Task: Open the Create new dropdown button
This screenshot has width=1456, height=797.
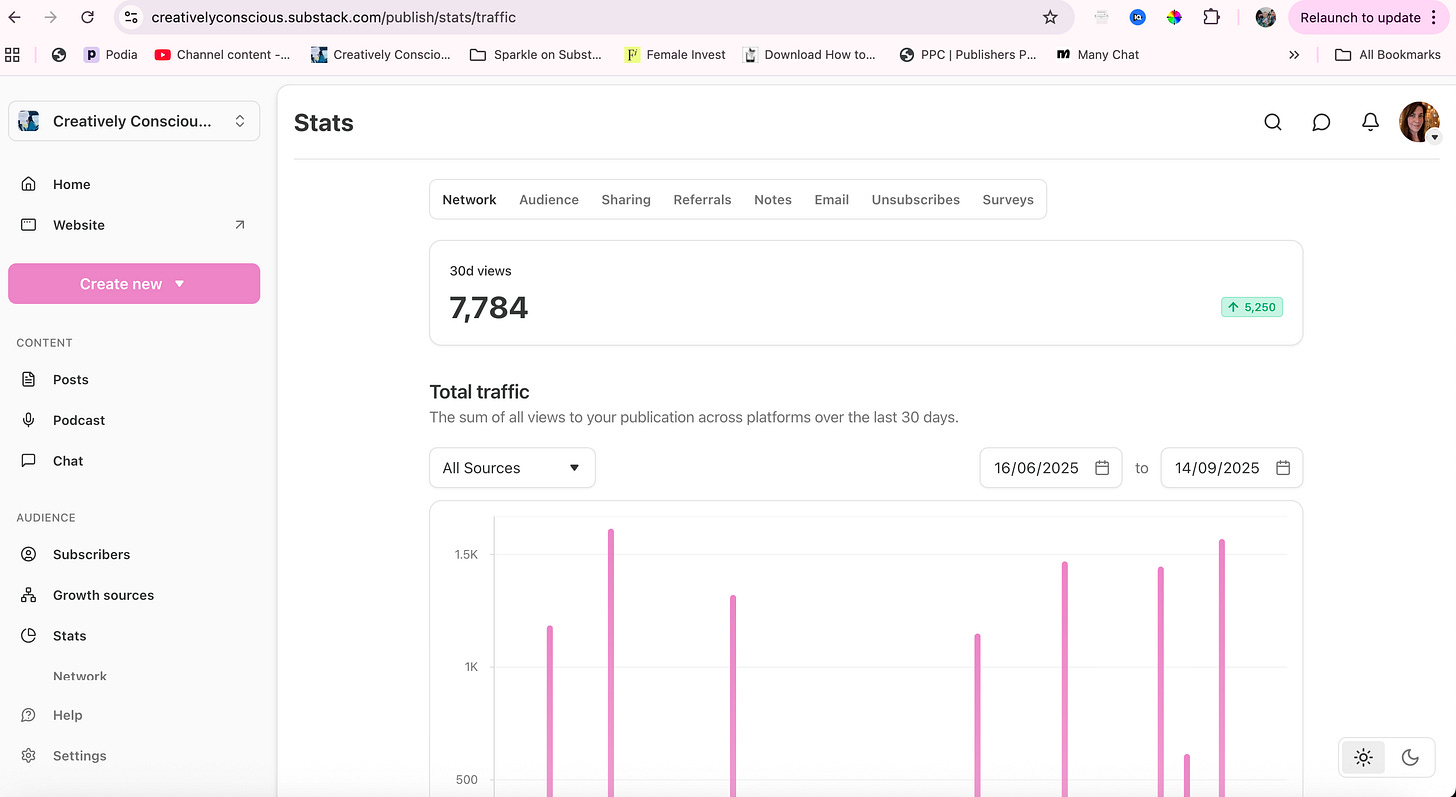Action: tap(134, 284)
